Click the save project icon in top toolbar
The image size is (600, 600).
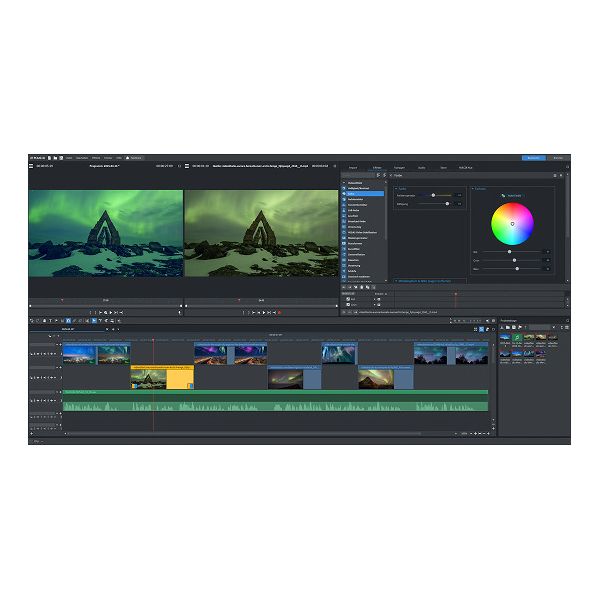coord(61,158)
